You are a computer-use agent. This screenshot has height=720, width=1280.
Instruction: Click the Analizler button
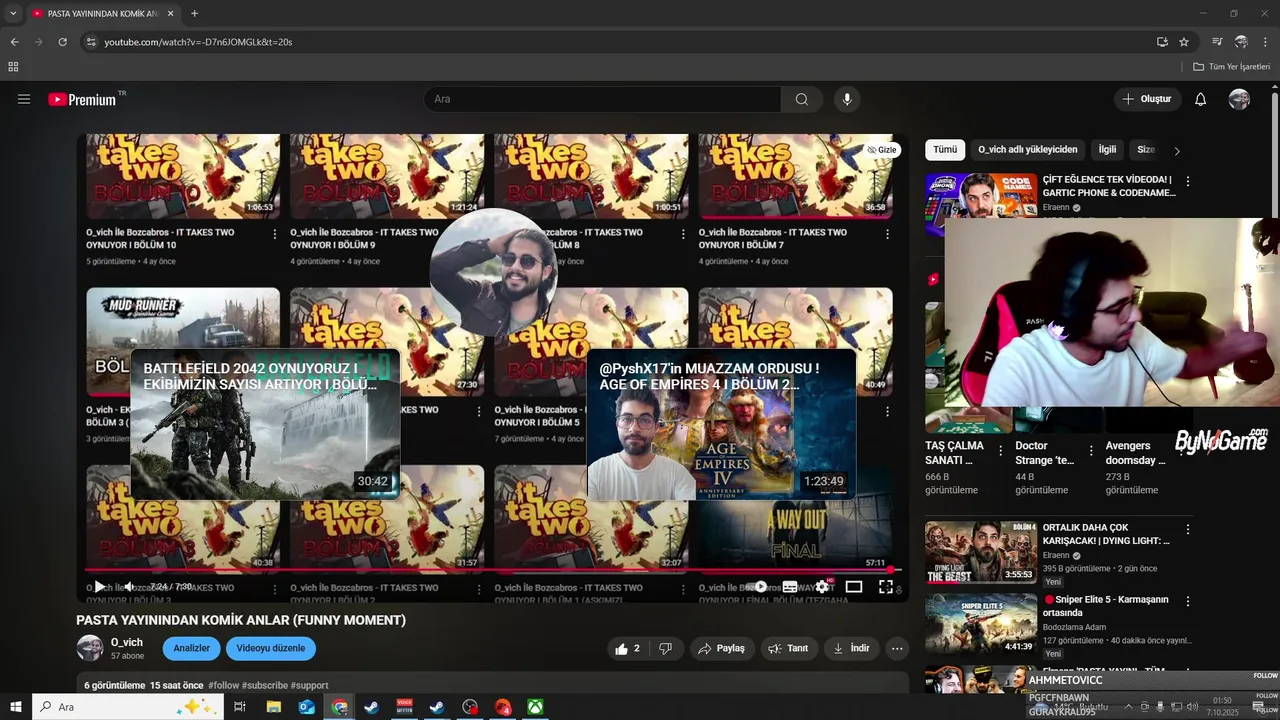(191, 648)
